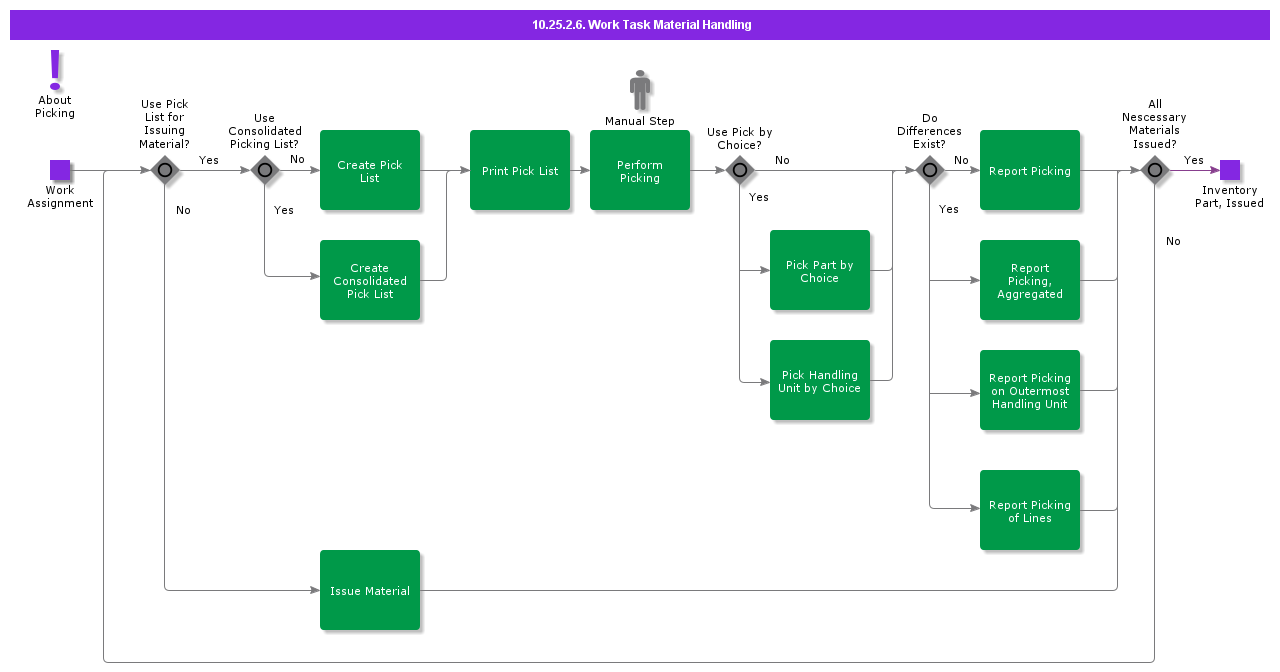Click the Manual Step person icon

click(640, 91)
